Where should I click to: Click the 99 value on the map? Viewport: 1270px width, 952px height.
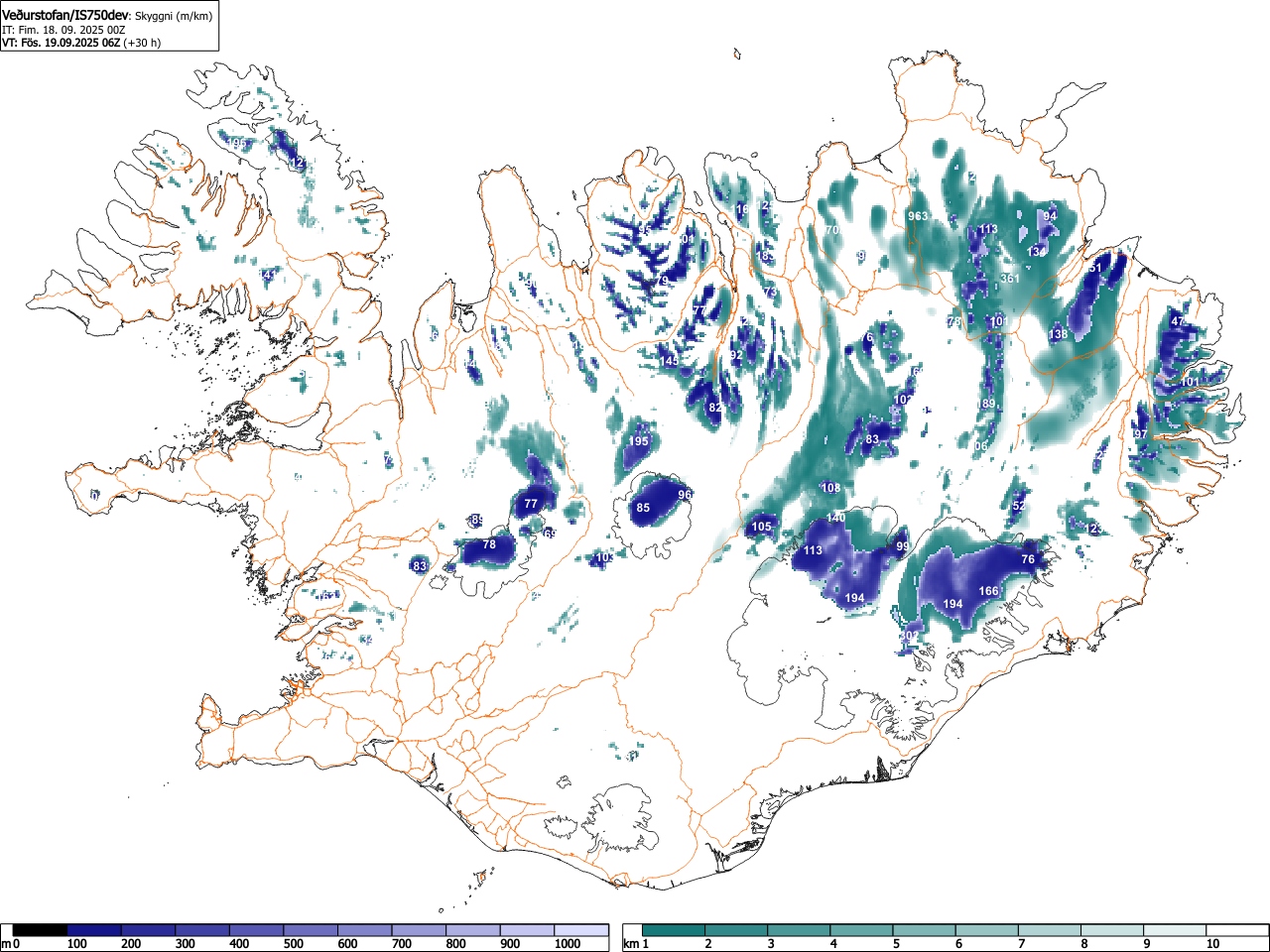(903, 547)
